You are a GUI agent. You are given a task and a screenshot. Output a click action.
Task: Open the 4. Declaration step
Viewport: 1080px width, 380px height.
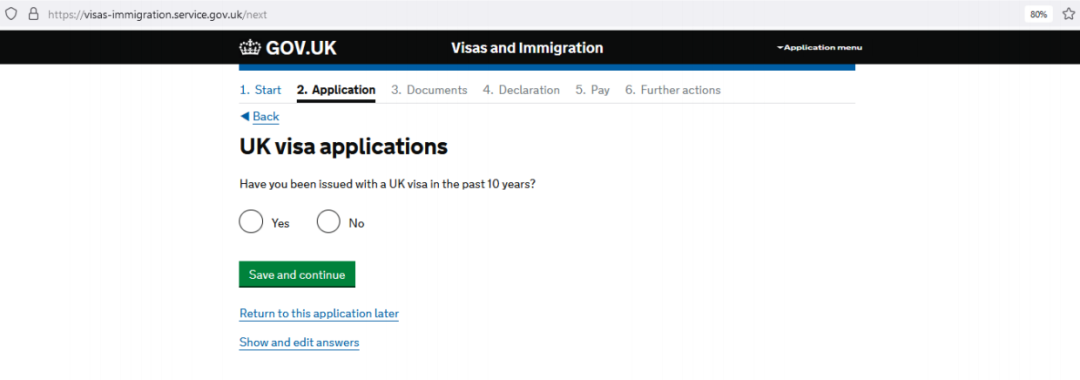point(521,90)
